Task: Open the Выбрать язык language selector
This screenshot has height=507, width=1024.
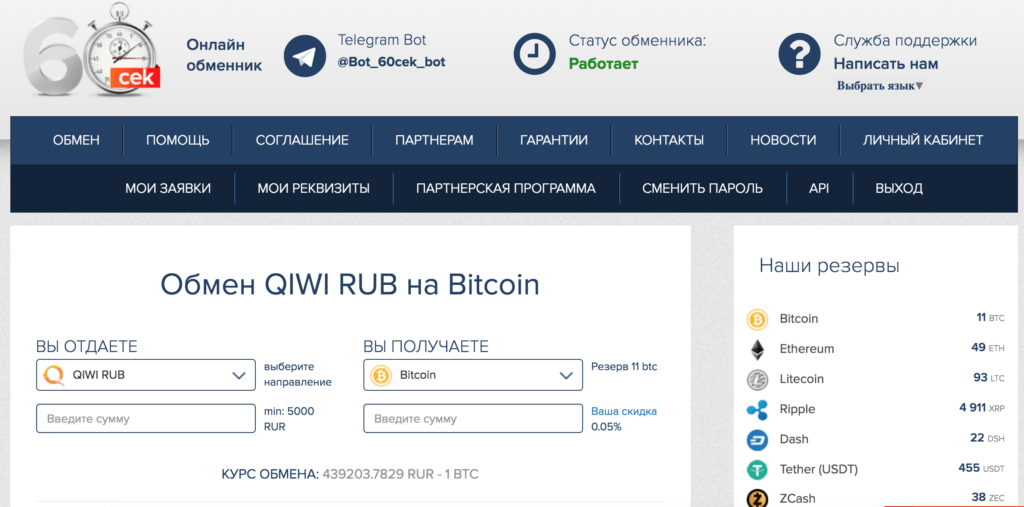Action: tap(880, 86)
